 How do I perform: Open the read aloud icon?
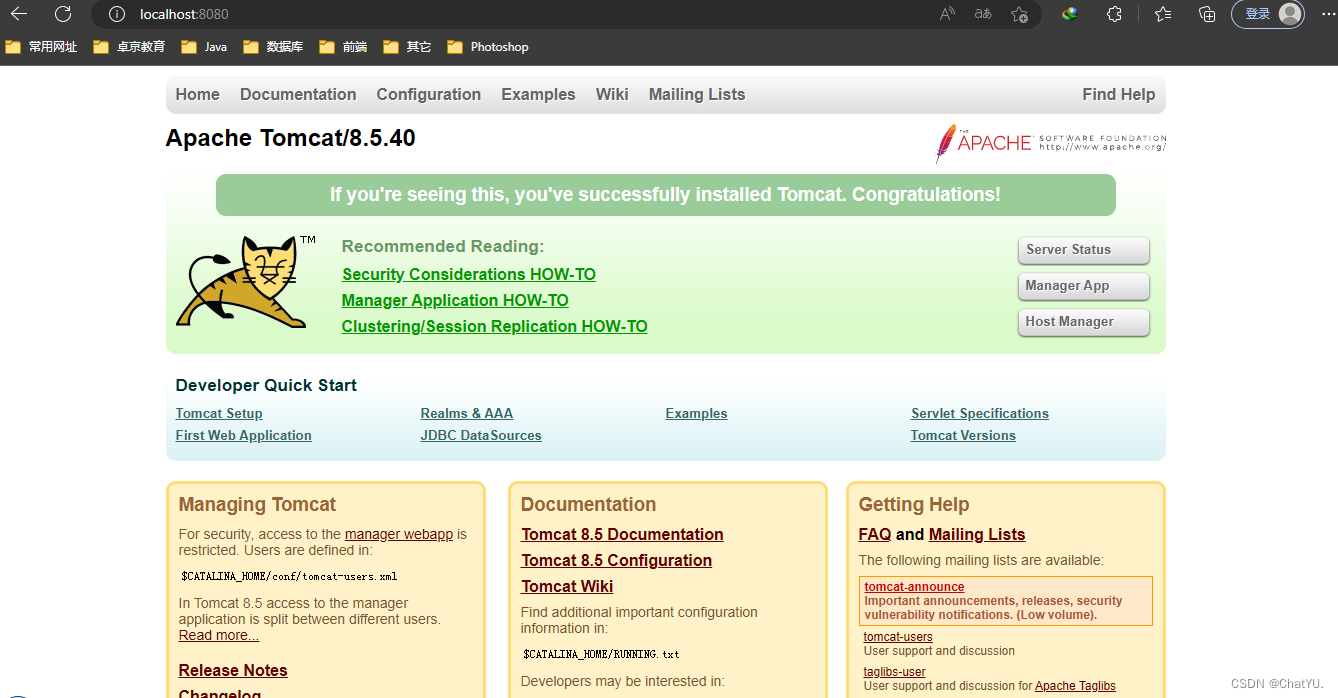(x=947, y=14)
